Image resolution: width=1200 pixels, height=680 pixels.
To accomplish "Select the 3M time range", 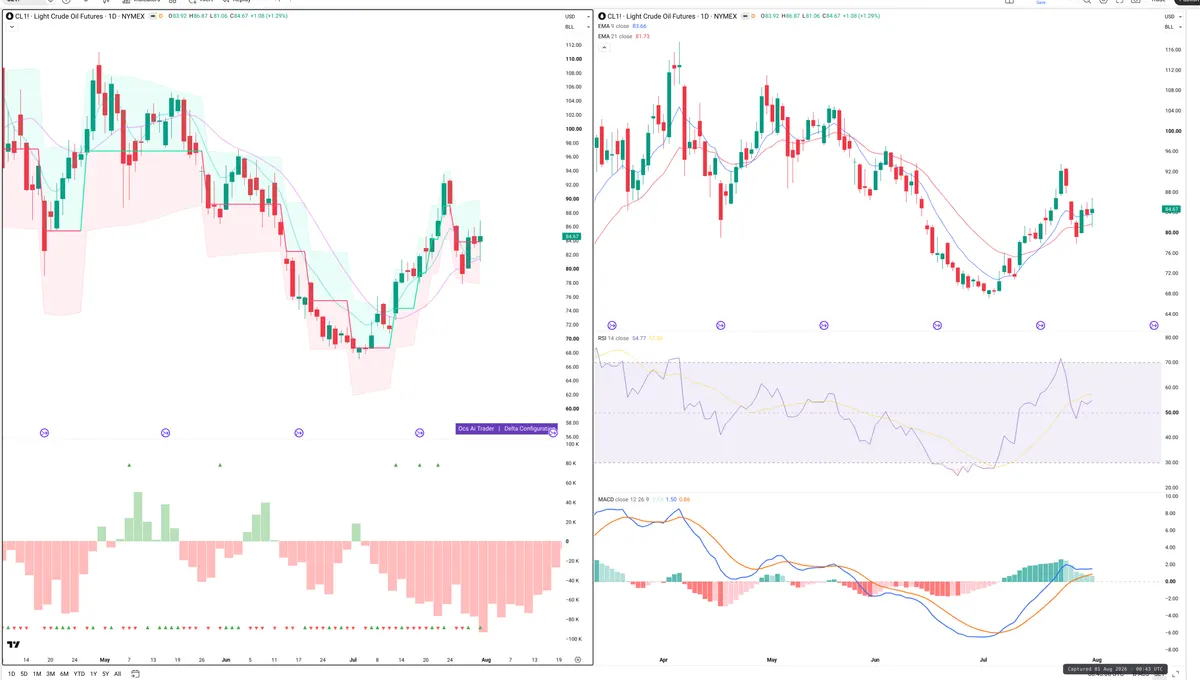I will [50, 674].
